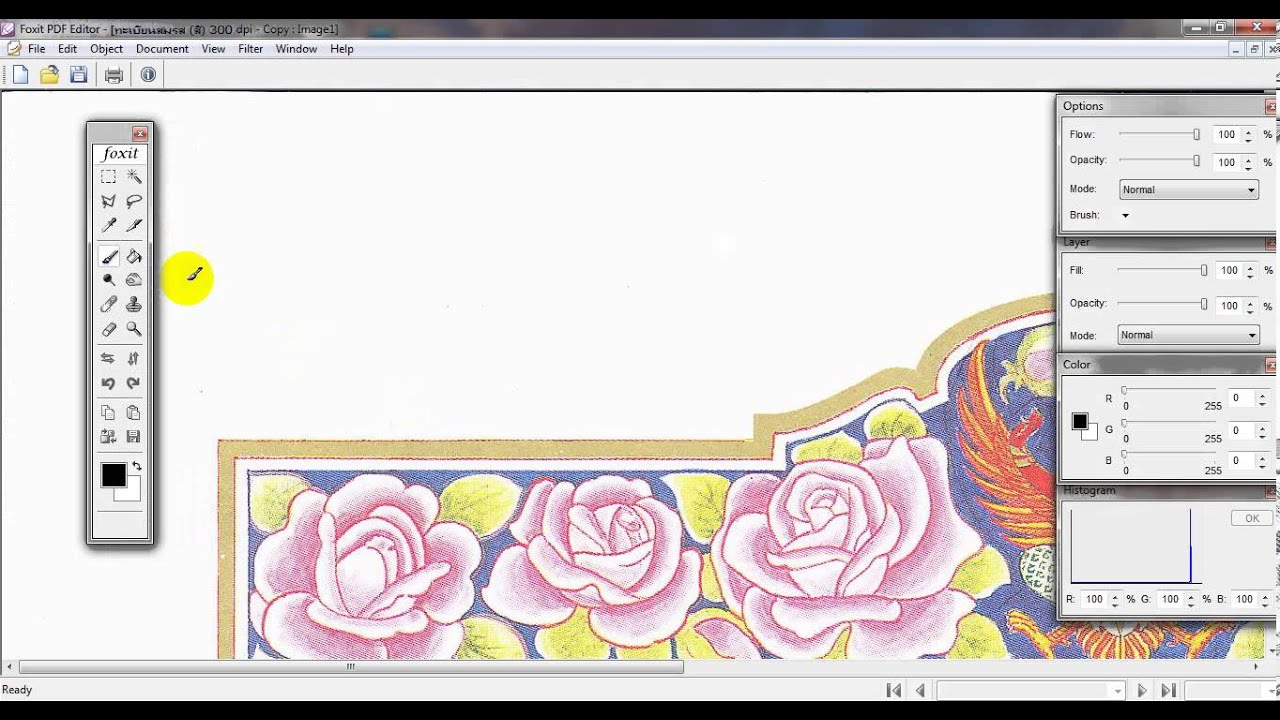Open the View menu
Viewport: 1280px width, 720px height.
click(x=213, y=48)
